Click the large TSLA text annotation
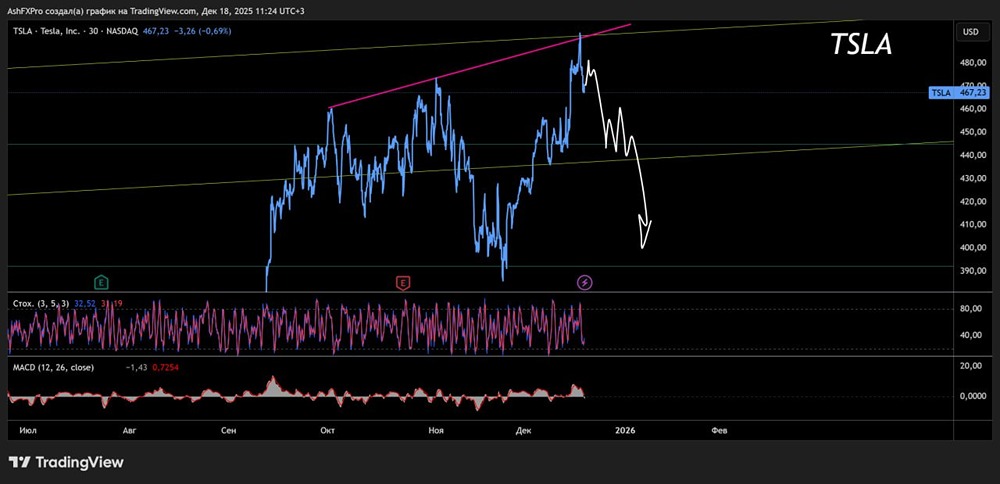Viewport: 1000px width, 484px height. tap(861, 44)
